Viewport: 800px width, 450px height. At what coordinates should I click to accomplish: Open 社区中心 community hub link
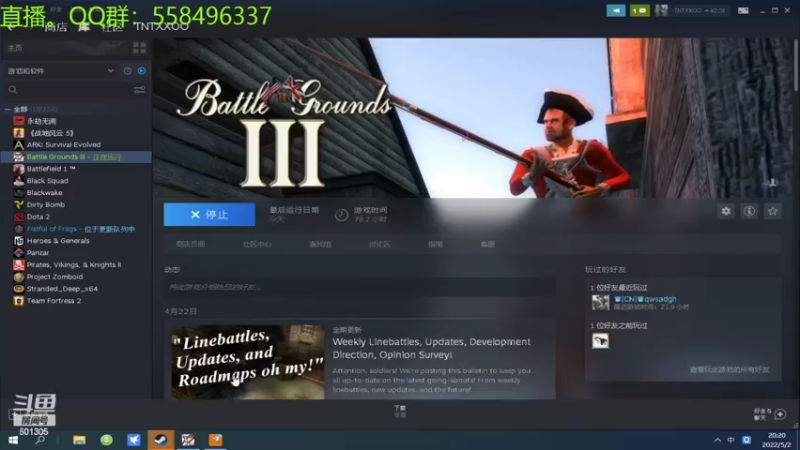pos(257,244)
